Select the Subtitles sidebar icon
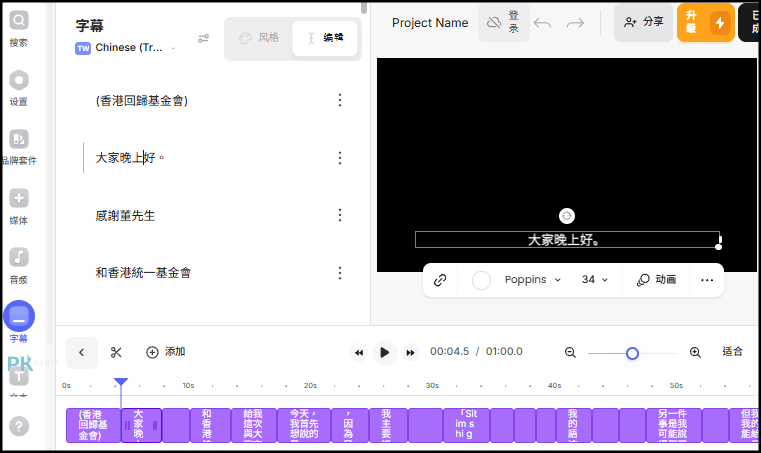 pos(18,316)
